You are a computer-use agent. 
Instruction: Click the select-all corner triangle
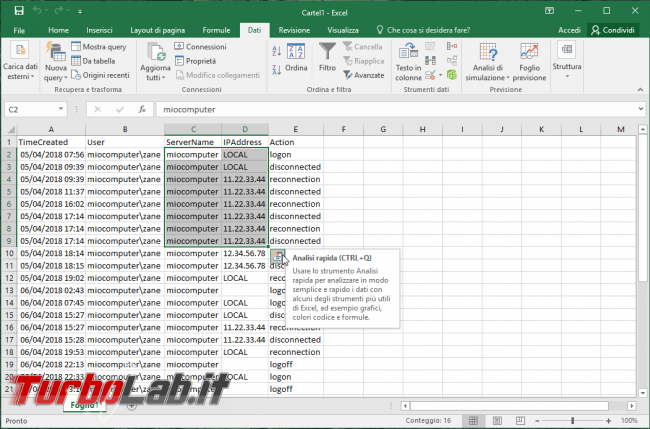tap(11, 130)
